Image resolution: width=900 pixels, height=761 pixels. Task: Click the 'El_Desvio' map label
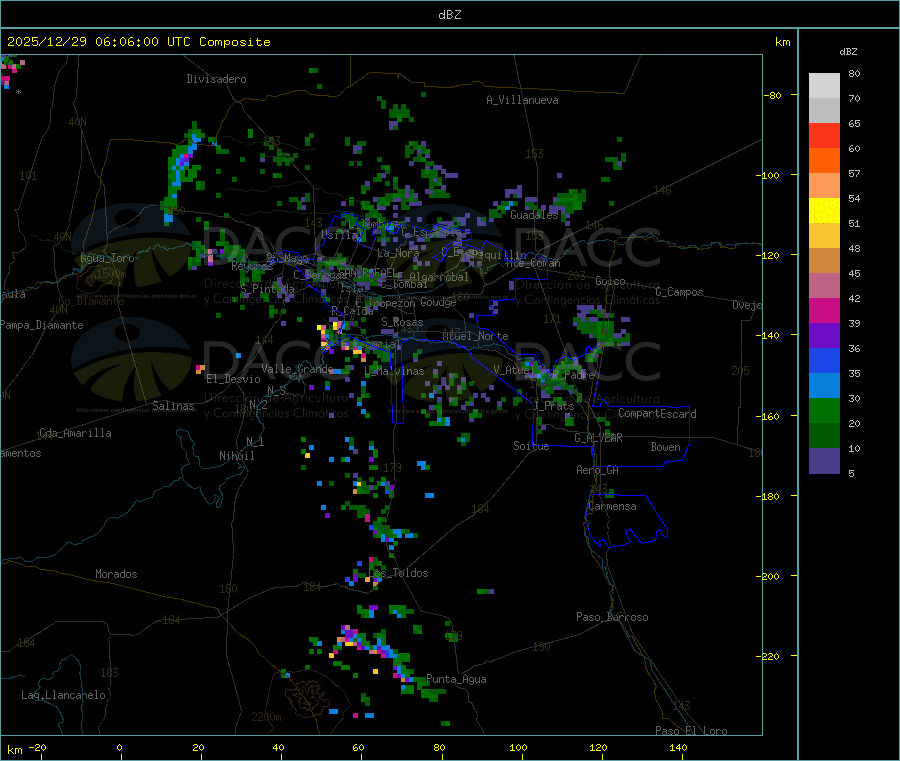click(234, 379)
